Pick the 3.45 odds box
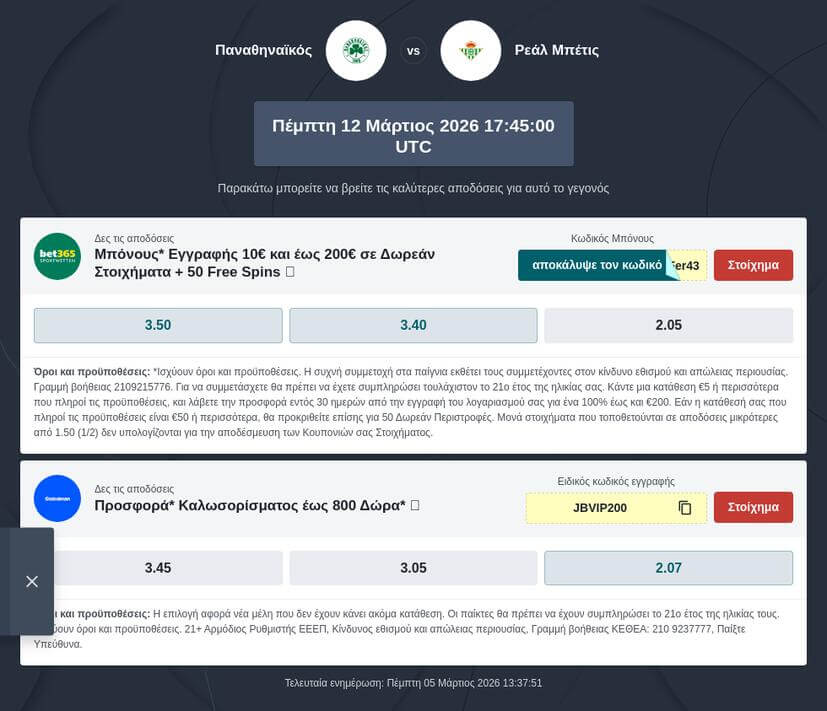The height and width of the screenshot is (711, 827). click(x=158, y=568)
